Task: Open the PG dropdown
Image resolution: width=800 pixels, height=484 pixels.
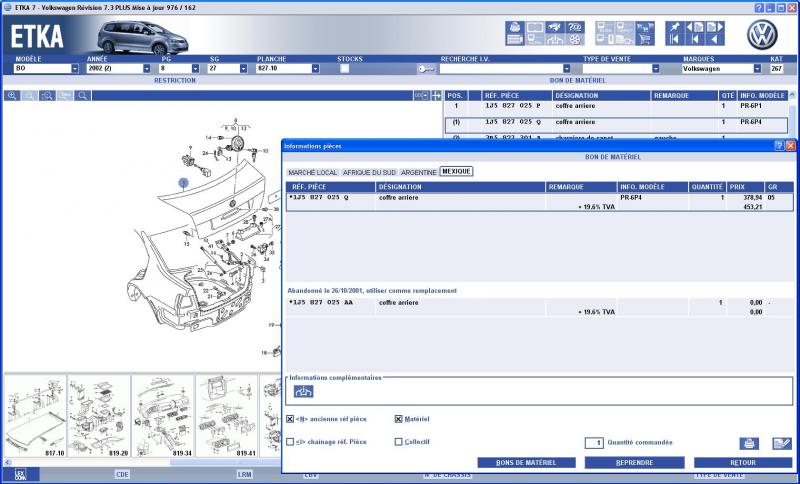Action: [195, 68]
